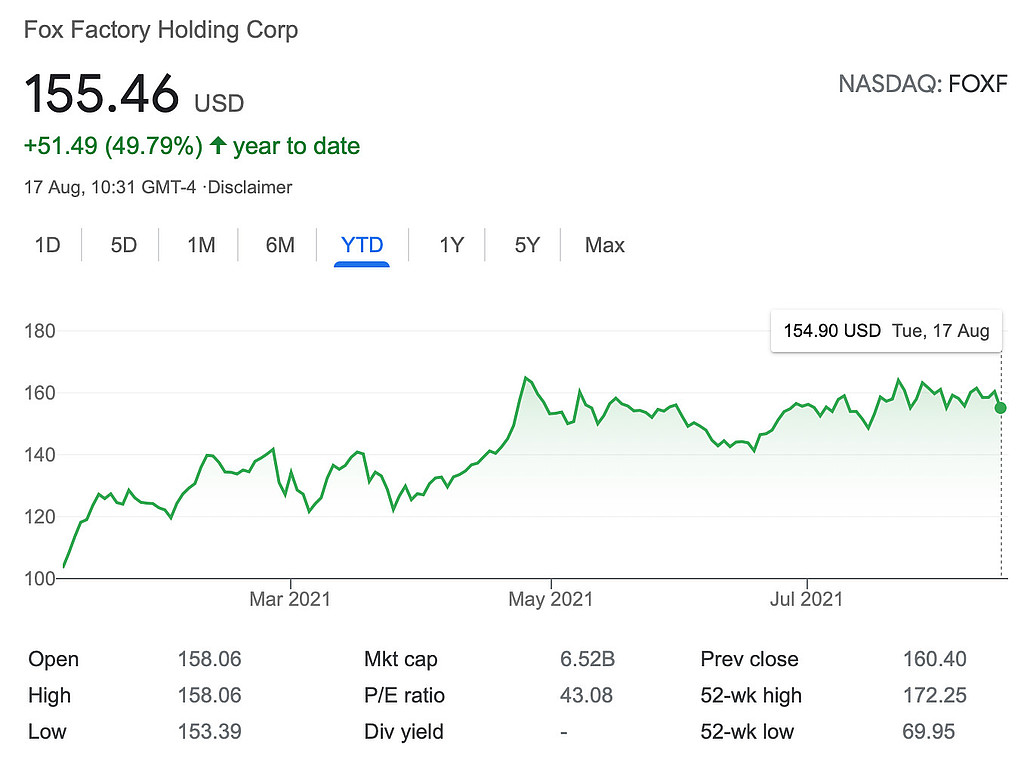Click the Mar 2021 axis label
Viewport: 1024px width, 772px height.
coord(290,600)
